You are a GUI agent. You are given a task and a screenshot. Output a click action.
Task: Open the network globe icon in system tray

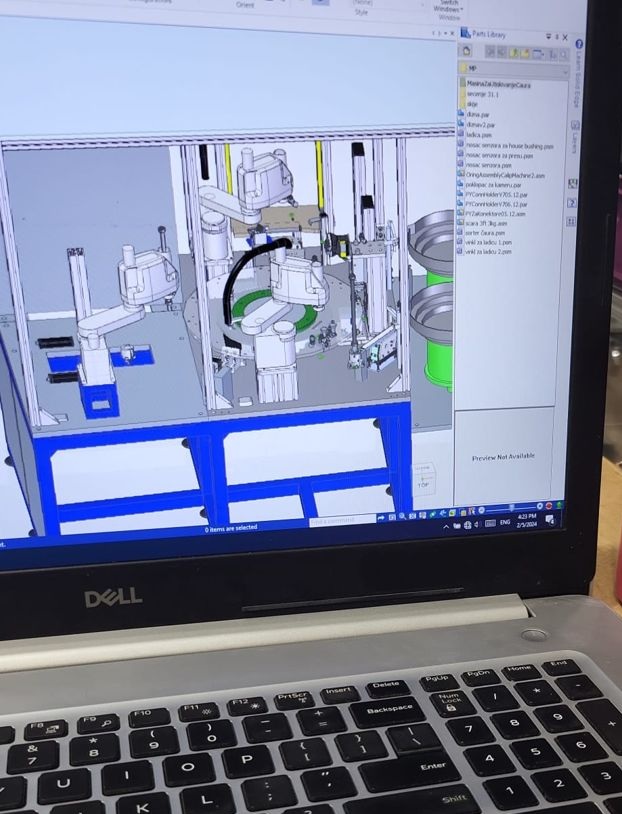467,525
